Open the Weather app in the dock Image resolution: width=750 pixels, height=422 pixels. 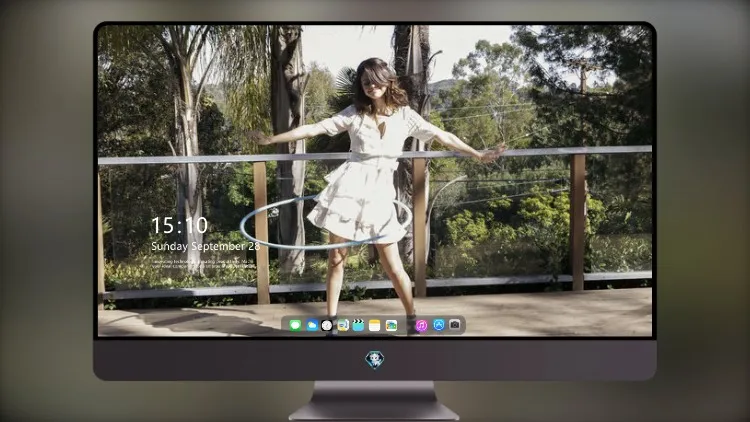pos(312,325)
